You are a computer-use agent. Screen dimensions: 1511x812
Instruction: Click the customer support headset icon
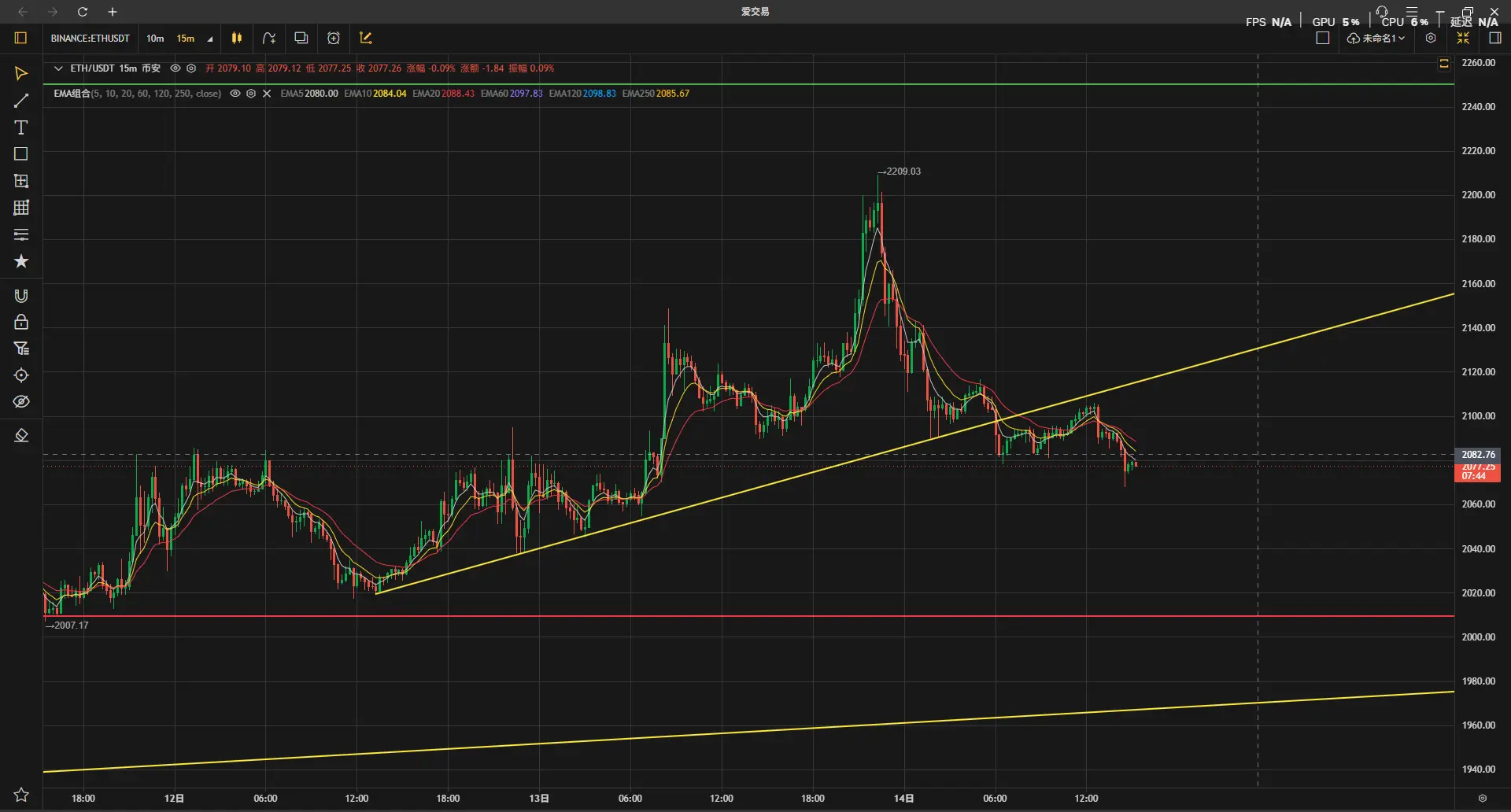(1382, 11)
